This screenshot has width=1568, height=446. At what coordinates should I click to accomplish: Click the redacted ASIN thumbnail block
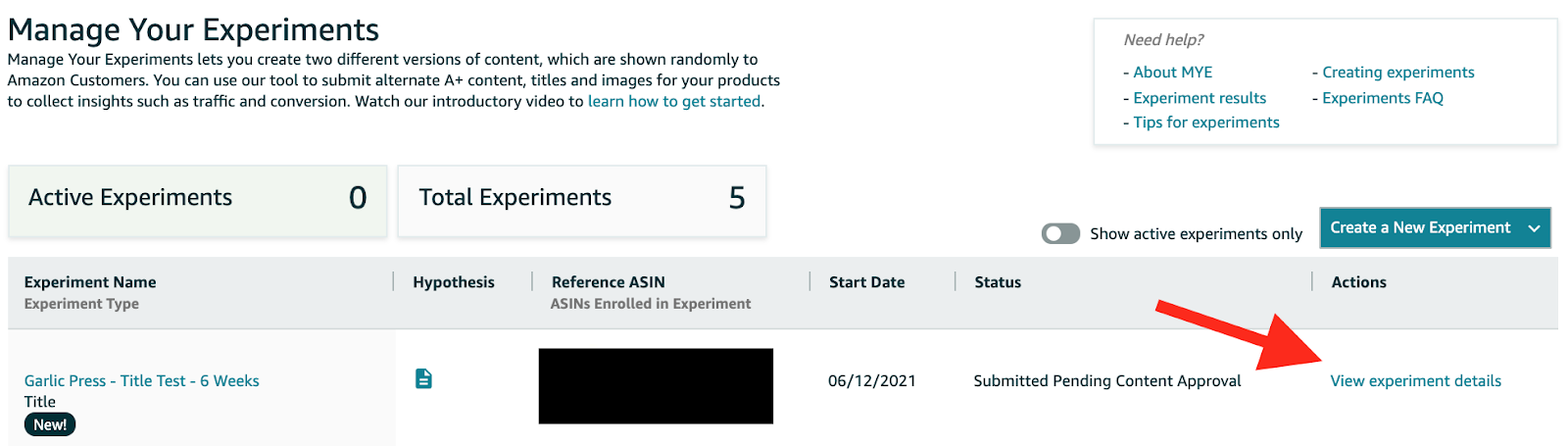click(x=656, y=385)
